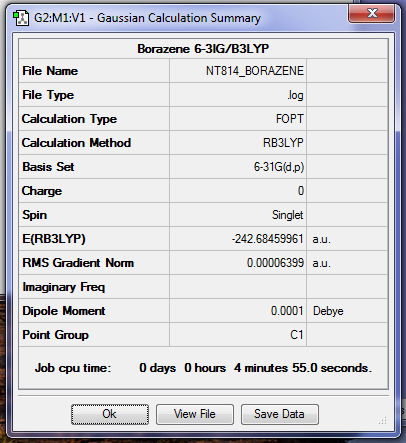Close the Gaussian Calculation Summary window
The image size is (406, 443).
(x=371, y=13)
